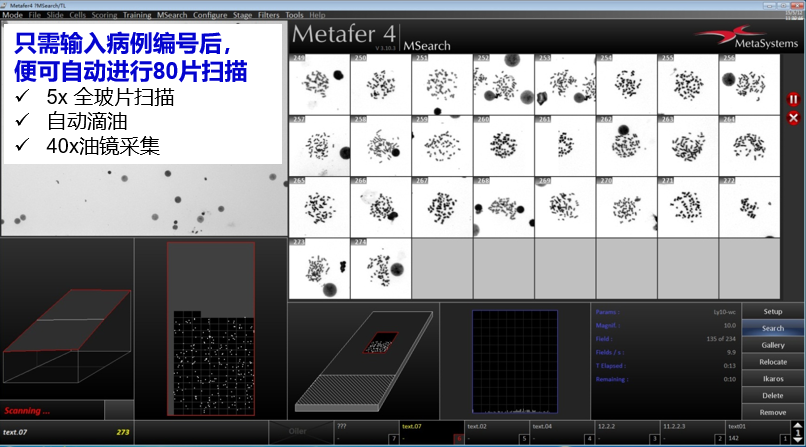Screen dimensions: 806x447
Task: Select metaphase thumbnail 249
Action: click(x=319, y=84)
